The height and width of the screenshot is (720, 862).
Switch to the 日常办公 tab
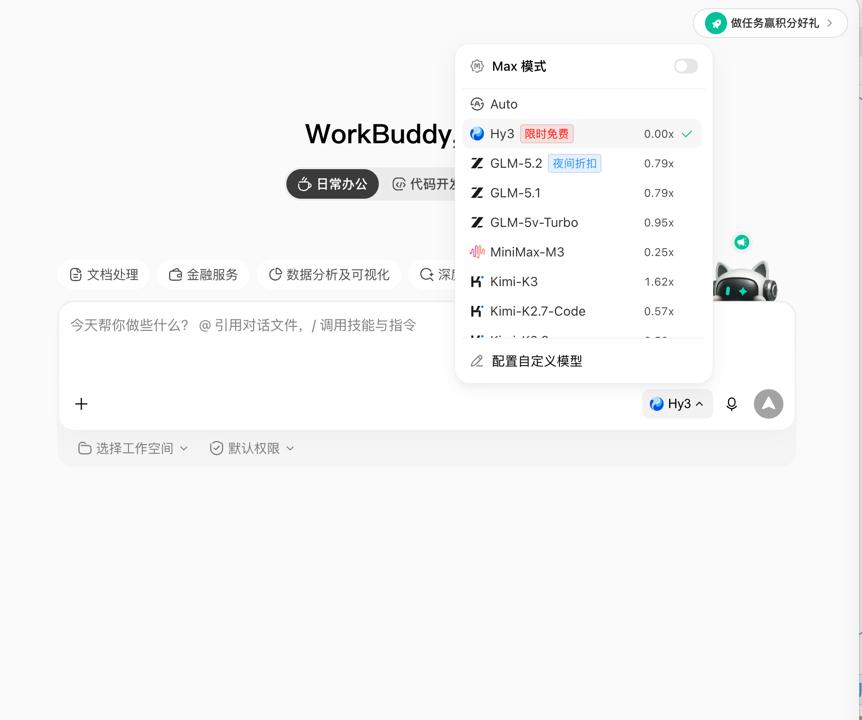[333, 184]
